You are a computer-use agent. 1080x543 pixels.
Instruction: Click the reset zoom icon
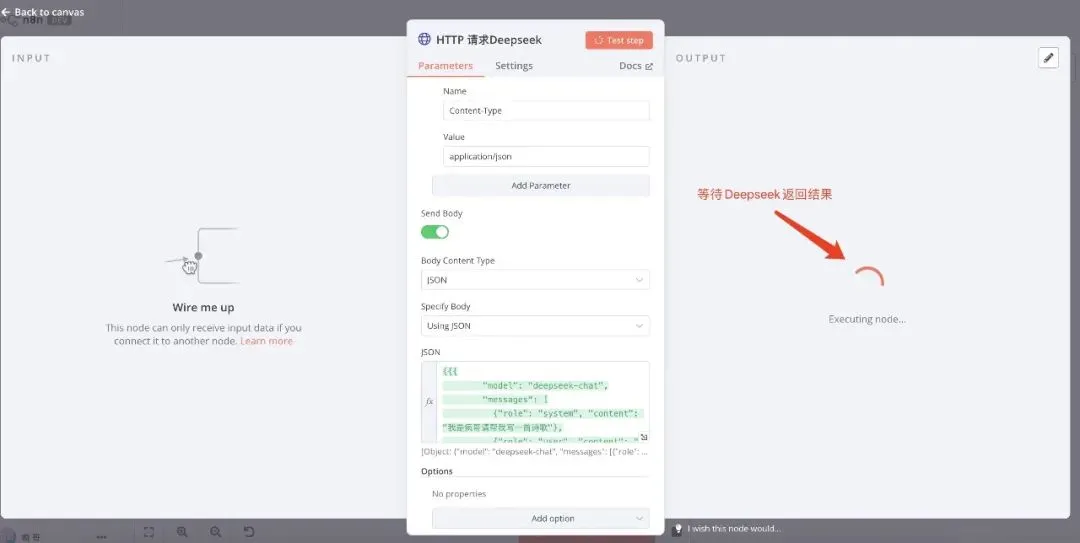[x=249, y=532]
